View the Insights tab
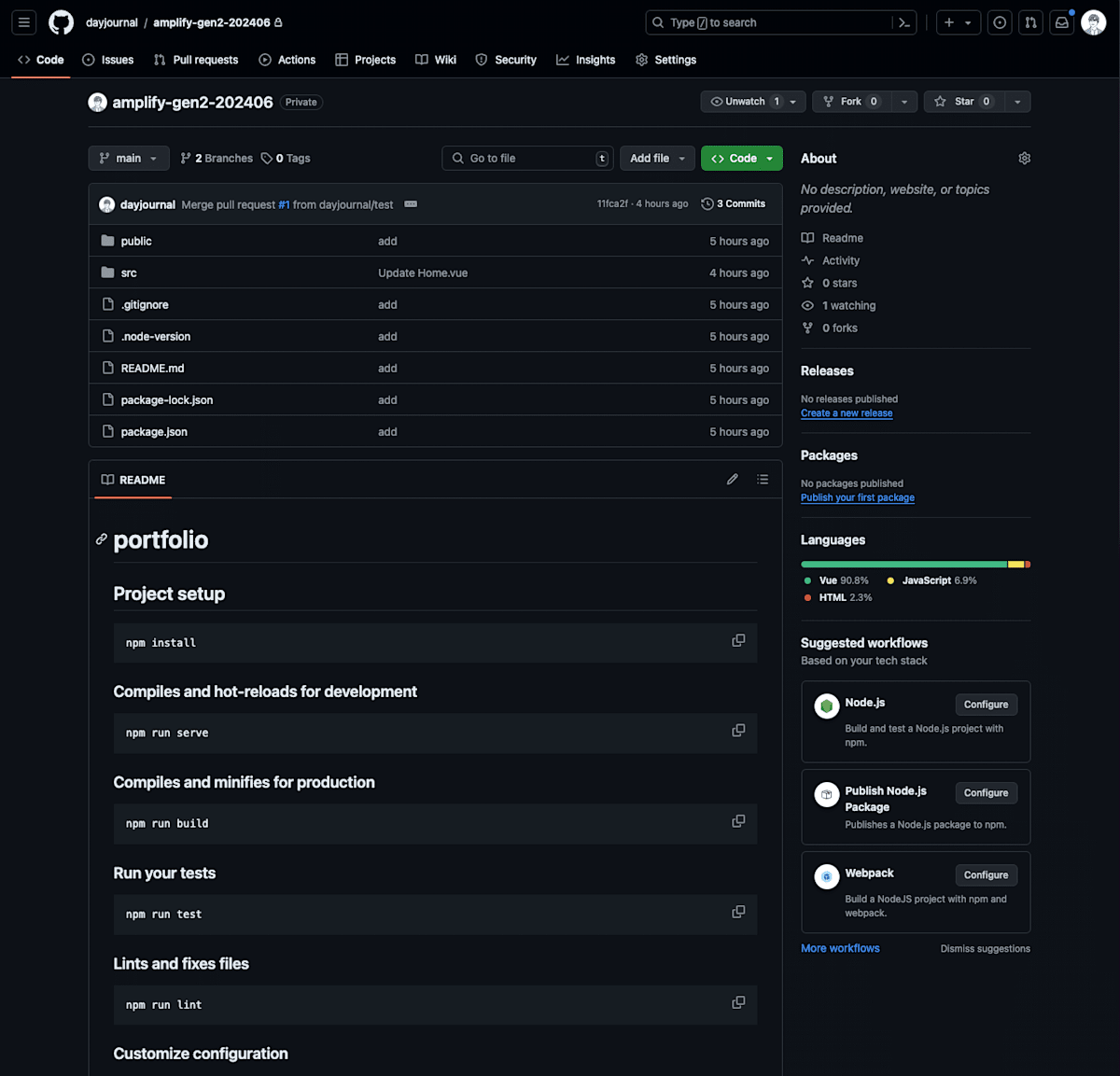Image resolution: width=1120 pixels, height=1076 pixels. [x=586, y=60]
